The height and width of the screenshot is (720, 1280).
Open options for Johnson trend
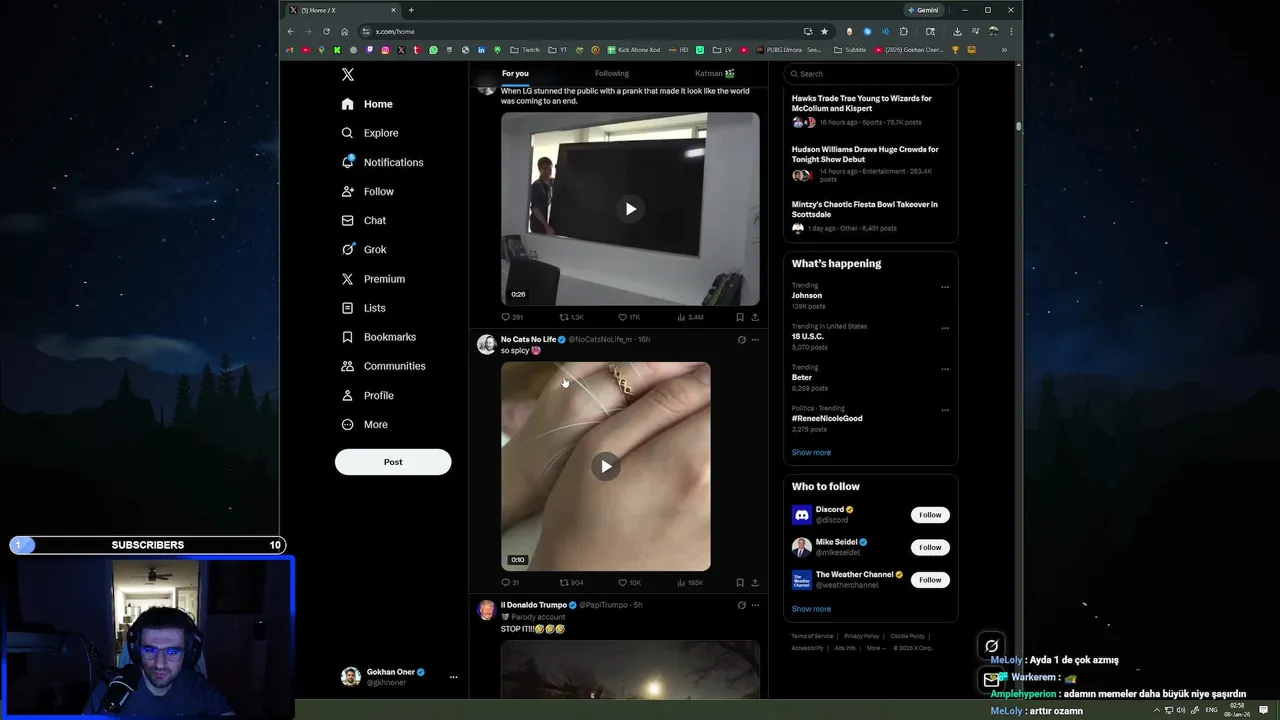(x=945, y=287)
